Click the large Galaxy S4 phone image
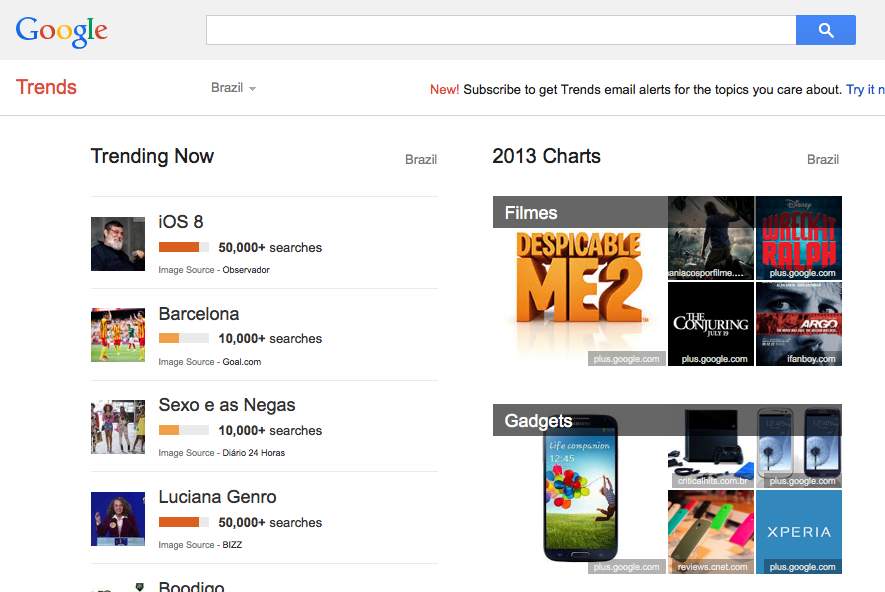 coord(580,489)
